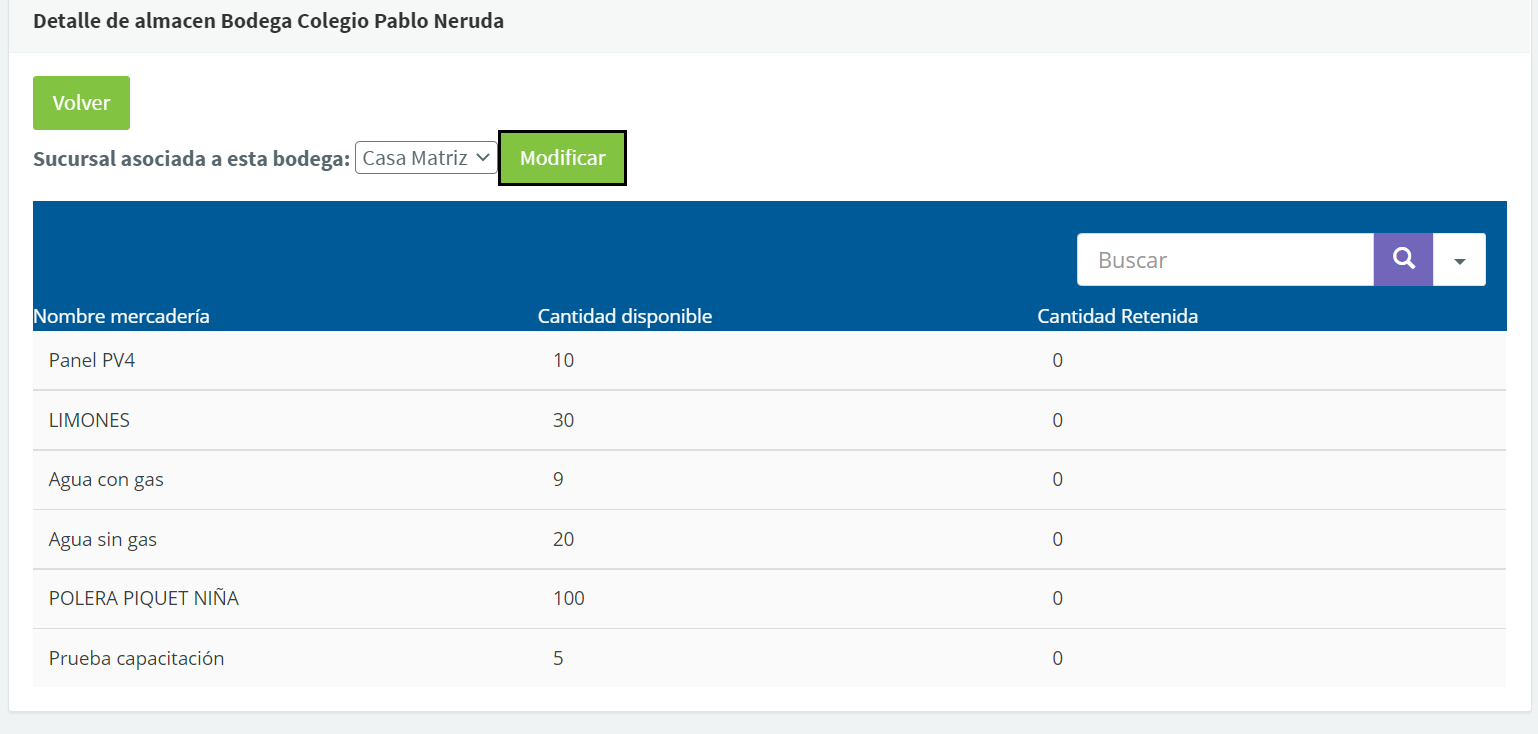Select the Agua con gas entry
Viewport: 1538px width, 734px height.
(x=106, y=479)
